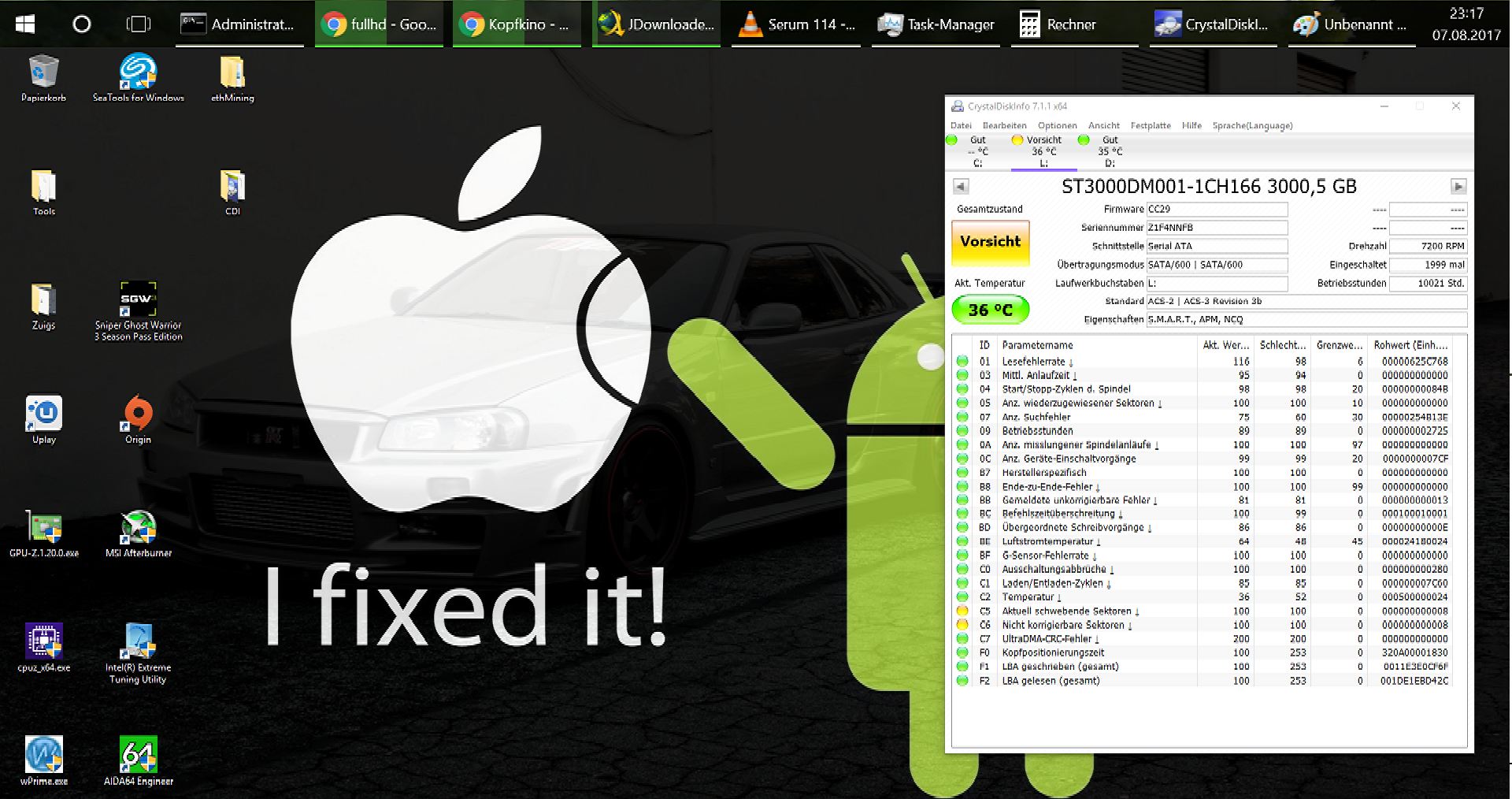The height and width of the screenshot is (799, 1512).
Task: Open the Bearbeiten menu
Action: [x=1004, y=125]
